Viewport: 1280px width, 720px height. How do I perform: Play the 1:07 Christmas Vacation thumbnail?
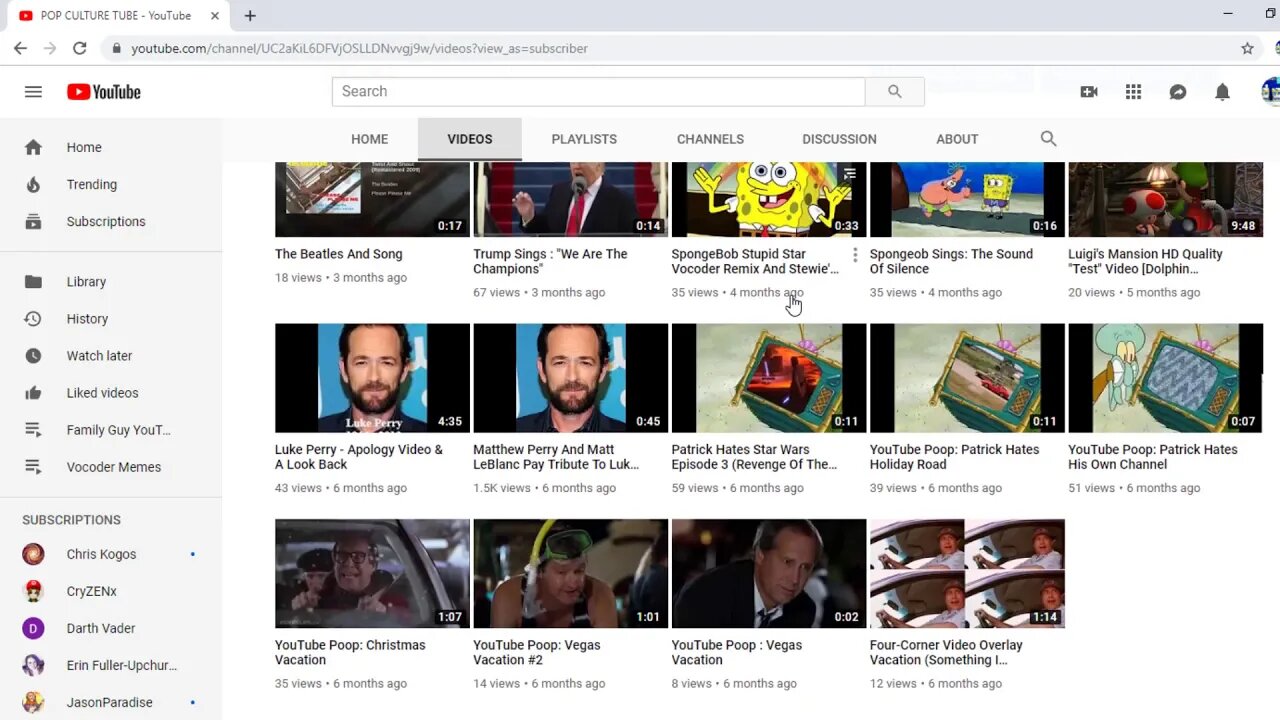tap(372, 573)
